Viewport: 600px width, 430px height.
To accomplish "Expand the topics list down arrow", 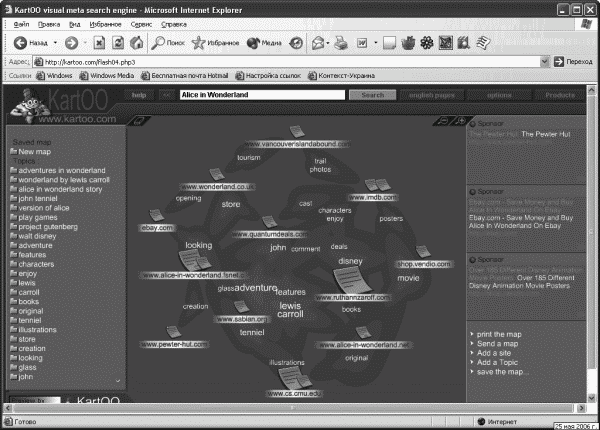I will tap(118, 381).
